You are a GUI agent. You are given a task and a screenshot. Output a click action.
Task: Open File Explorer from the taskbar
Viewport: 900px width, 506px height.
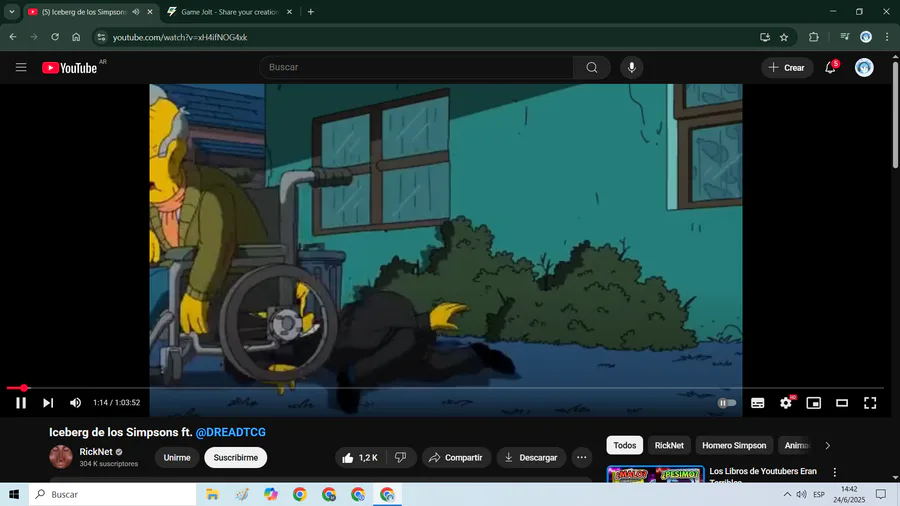[212, 494]
